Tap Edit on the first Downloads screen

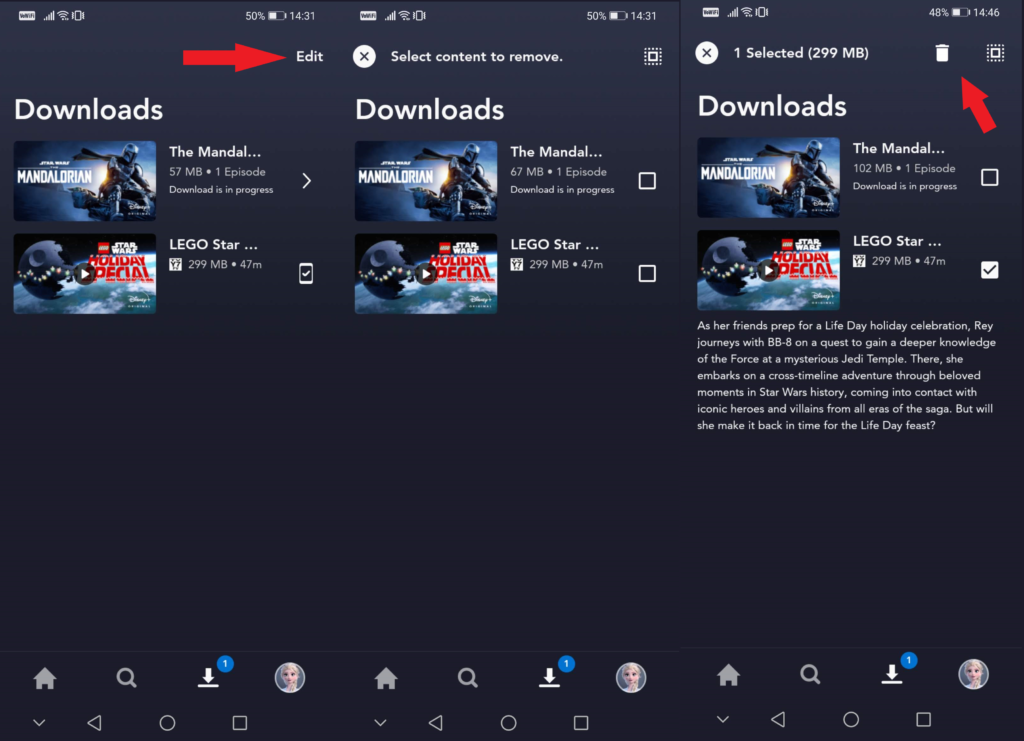[309, 57]
